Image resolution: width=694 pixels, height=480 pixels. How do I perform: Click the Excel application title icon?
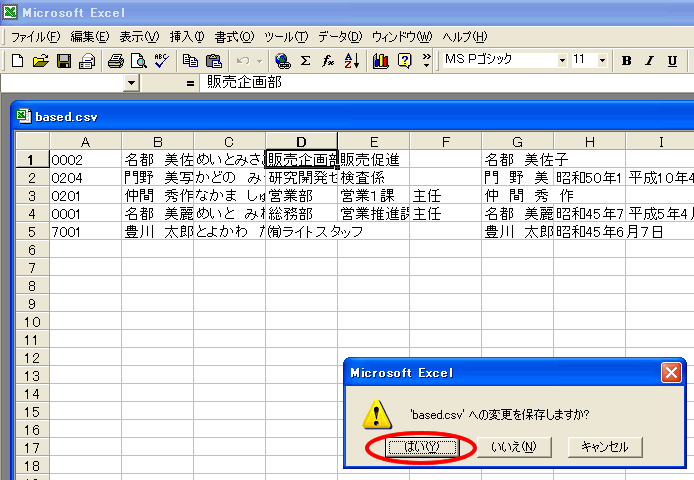(x=10, y=12)
